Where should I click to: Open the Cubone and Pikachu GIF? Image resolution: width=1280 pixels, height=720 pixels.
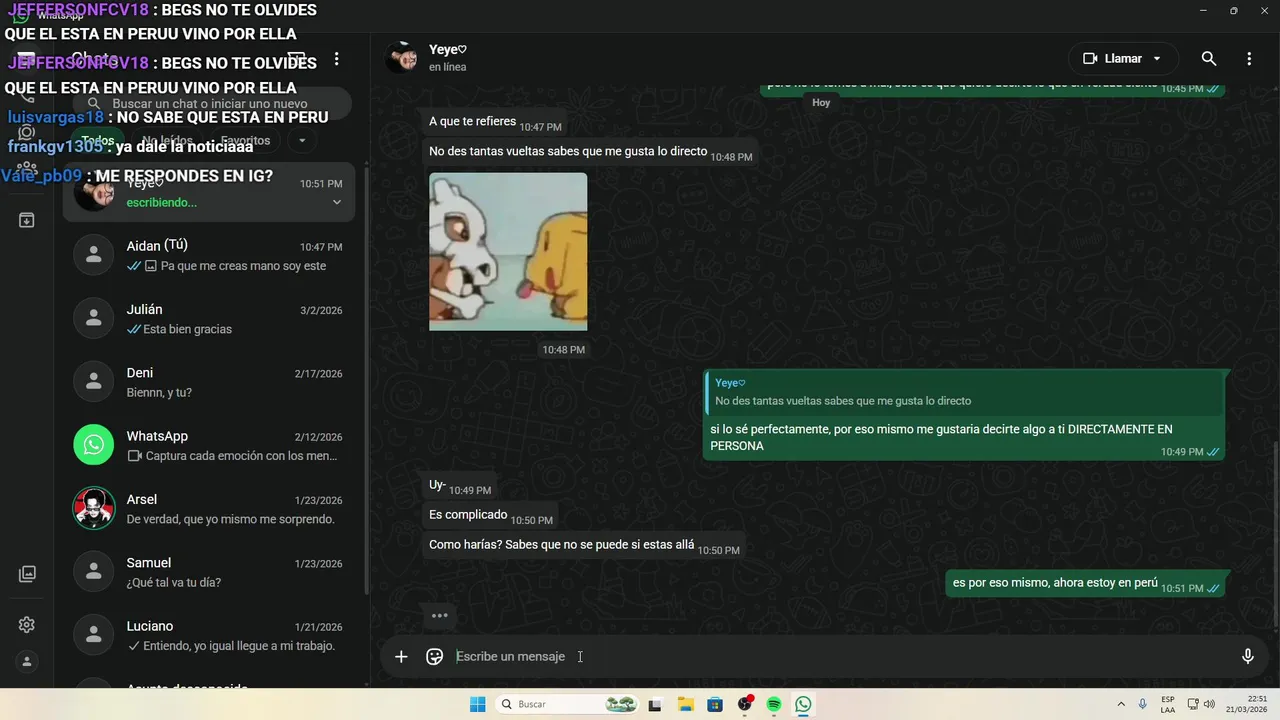pyautogui.click(x=508, y=251)
